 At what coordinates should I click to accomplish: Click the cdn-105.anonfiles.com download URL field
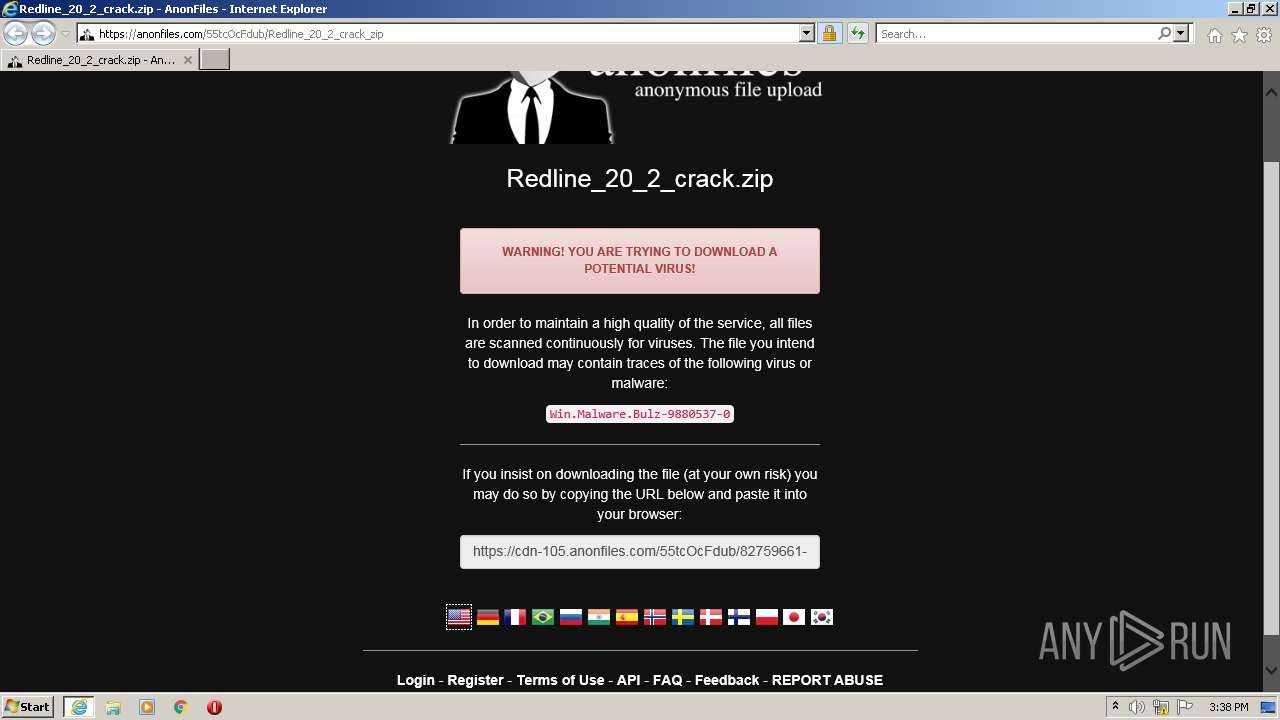[640, 551]
